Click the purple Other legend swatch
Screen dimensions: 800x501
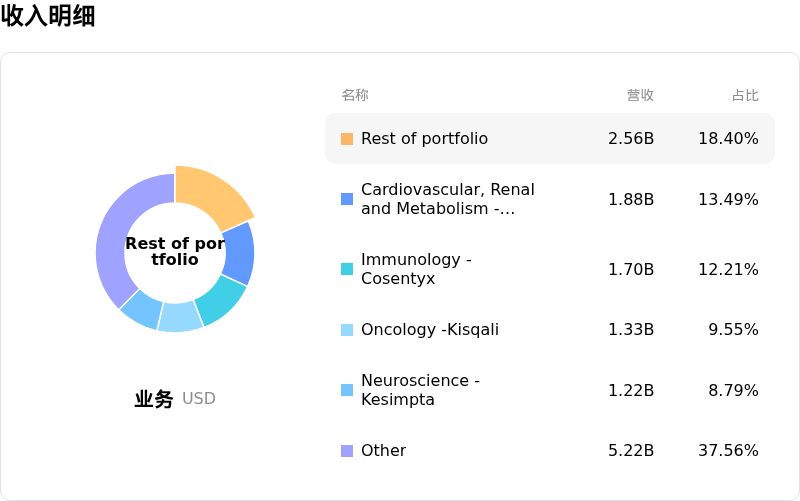[347, 451]
